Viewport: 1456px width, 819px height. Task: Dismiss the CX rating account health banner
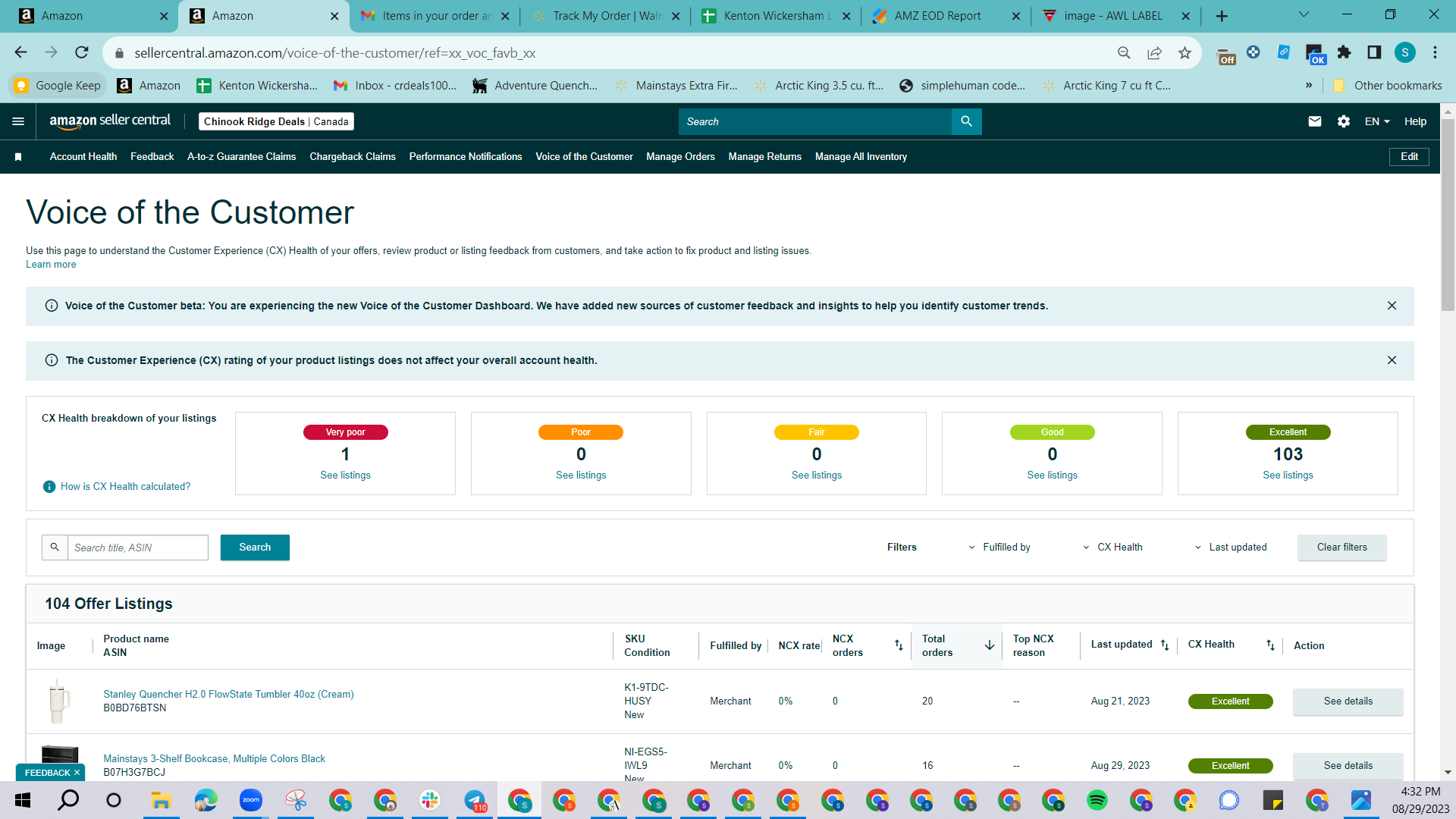(1392, 360)
